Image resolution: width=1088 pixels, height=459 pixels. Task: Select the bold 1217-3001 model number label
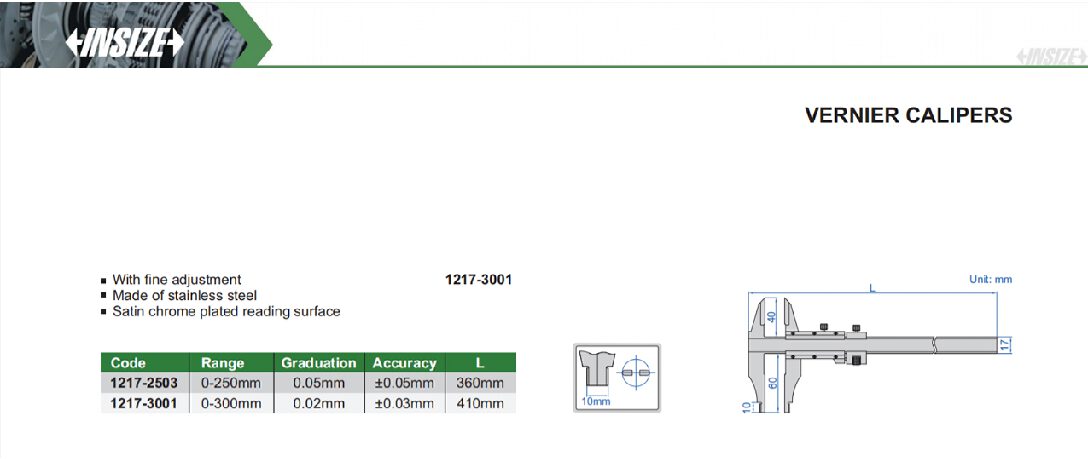pyautogui.click(x=478, y=280)
